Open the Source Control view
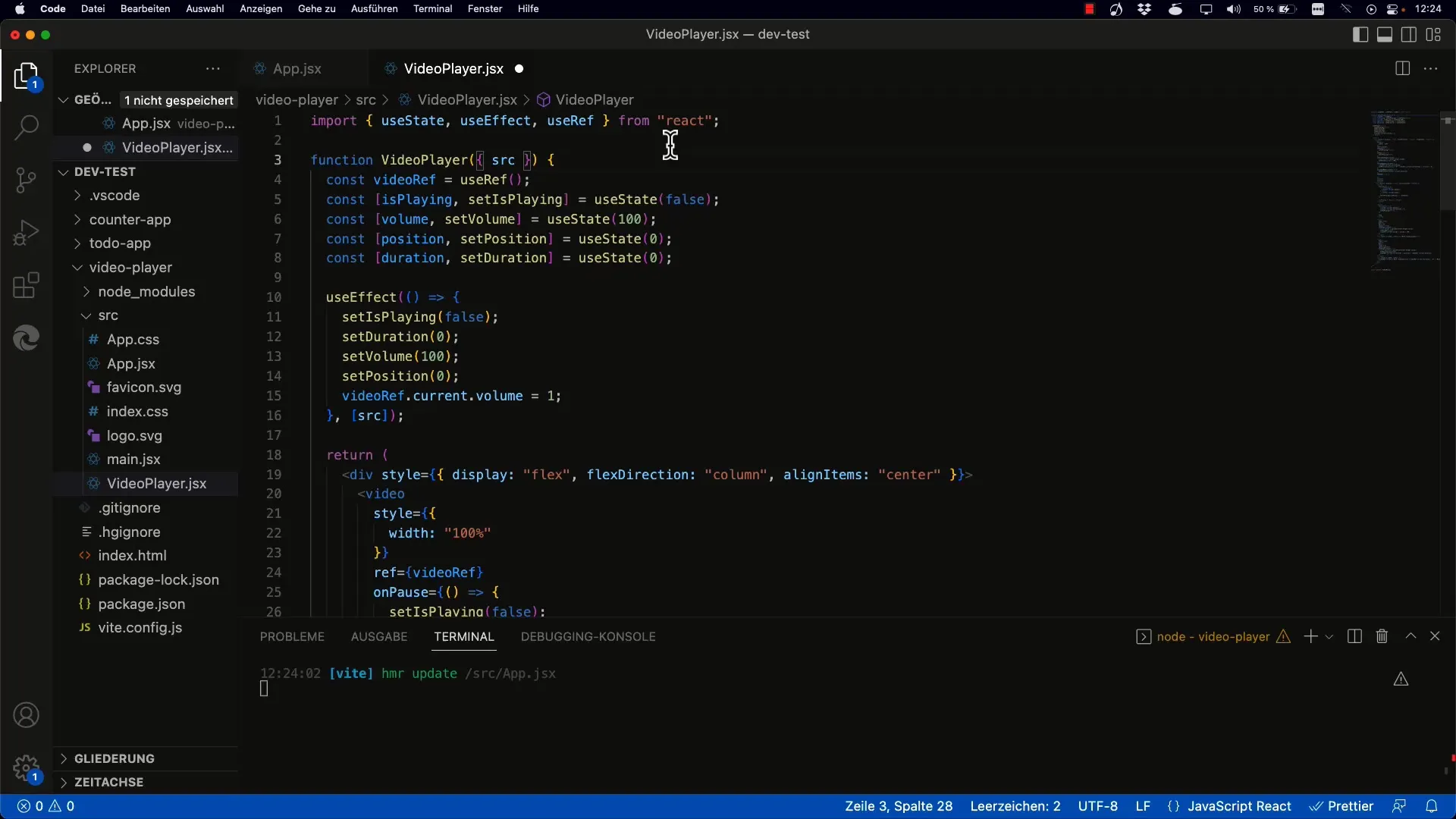The image size is (1456, 819). (x=27, y=180)
